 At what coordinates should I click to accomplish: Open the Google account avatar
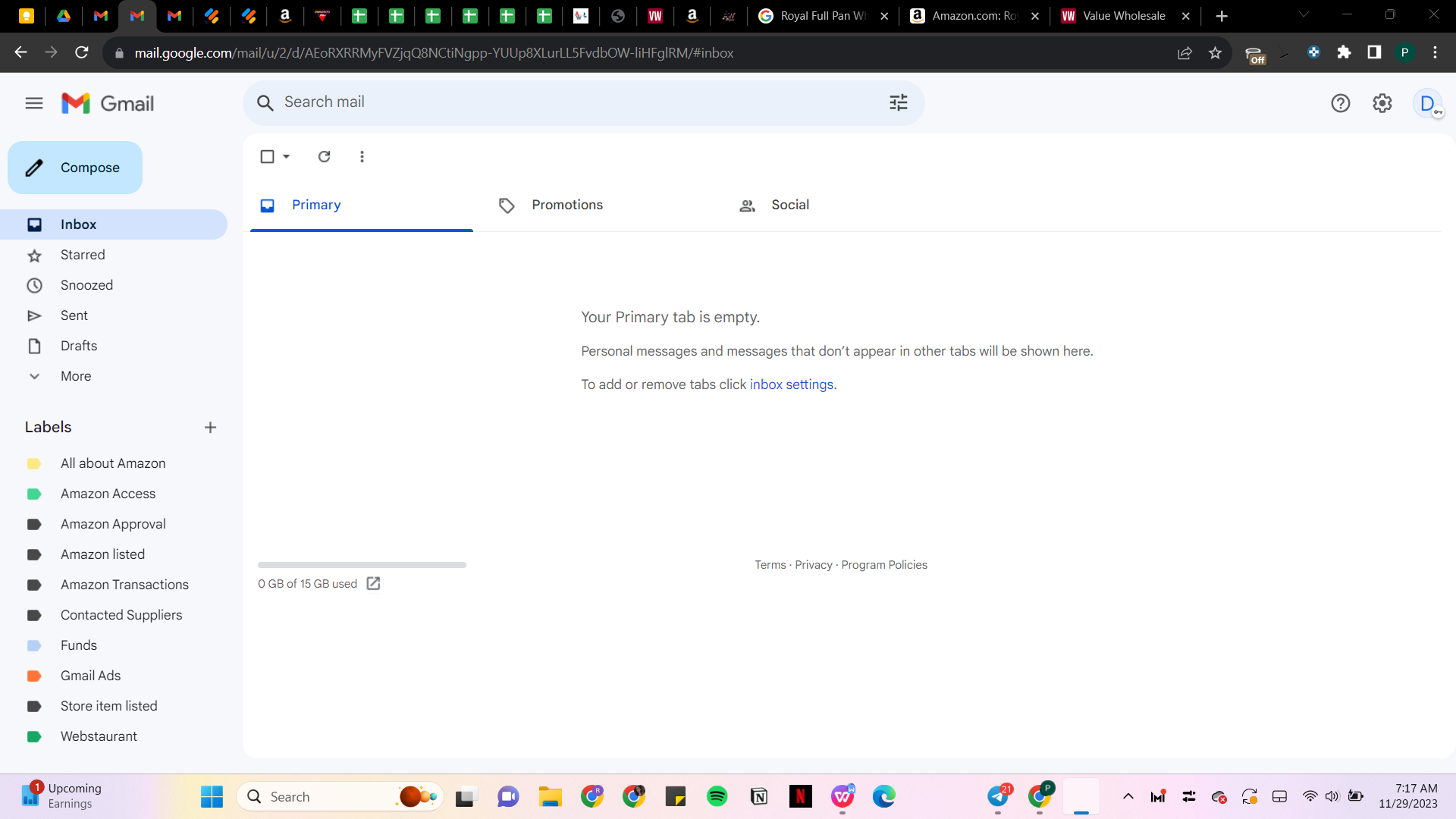[x=1428, y=103]
